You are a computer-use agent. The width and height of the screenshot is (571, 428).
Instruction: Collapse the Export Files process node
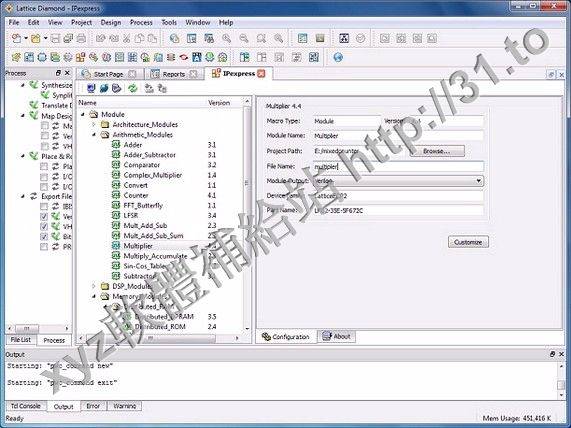click(x=23, y=196)
